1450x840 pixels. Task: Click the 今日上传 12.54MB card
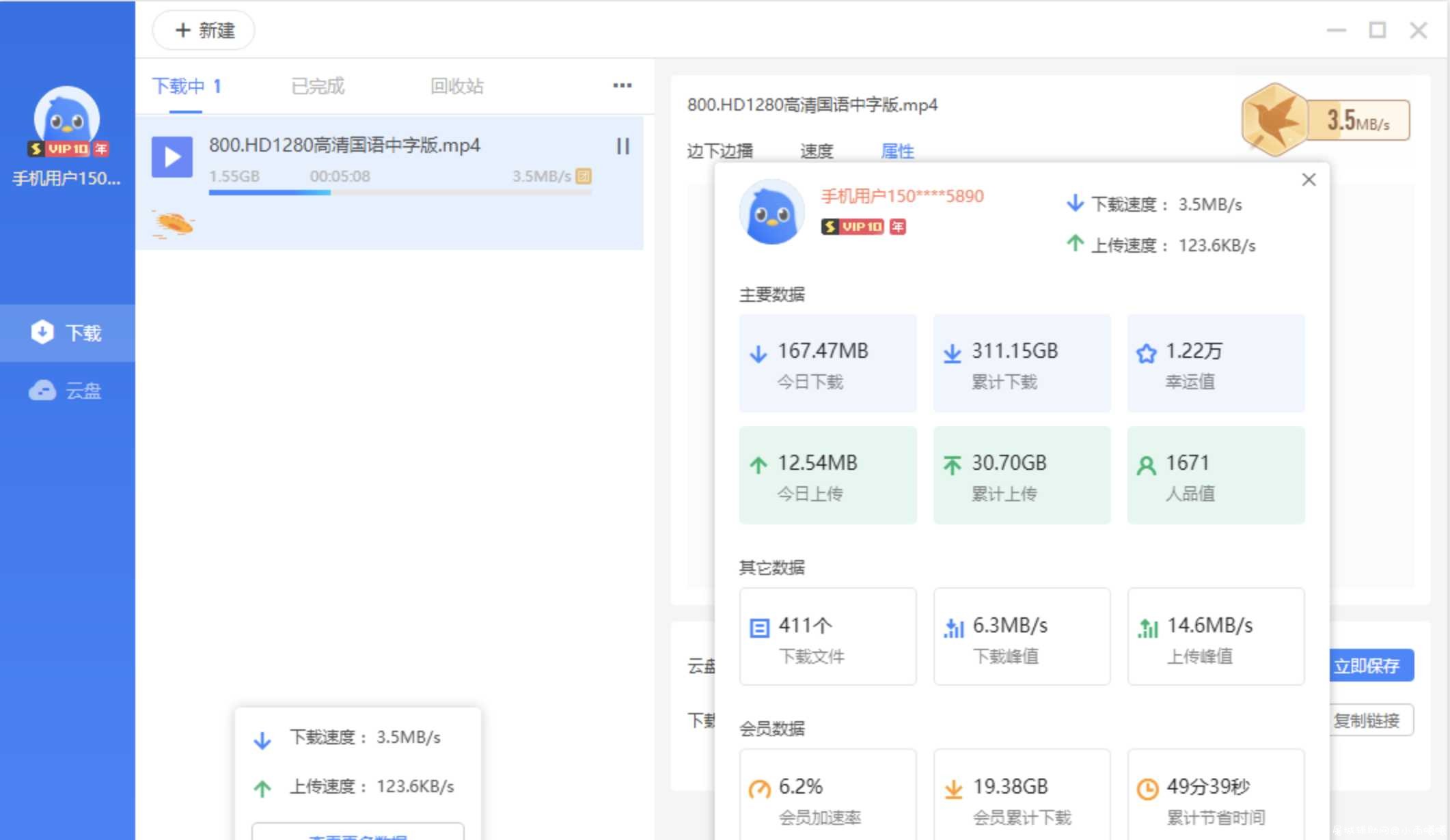click(x=827, y=475)
